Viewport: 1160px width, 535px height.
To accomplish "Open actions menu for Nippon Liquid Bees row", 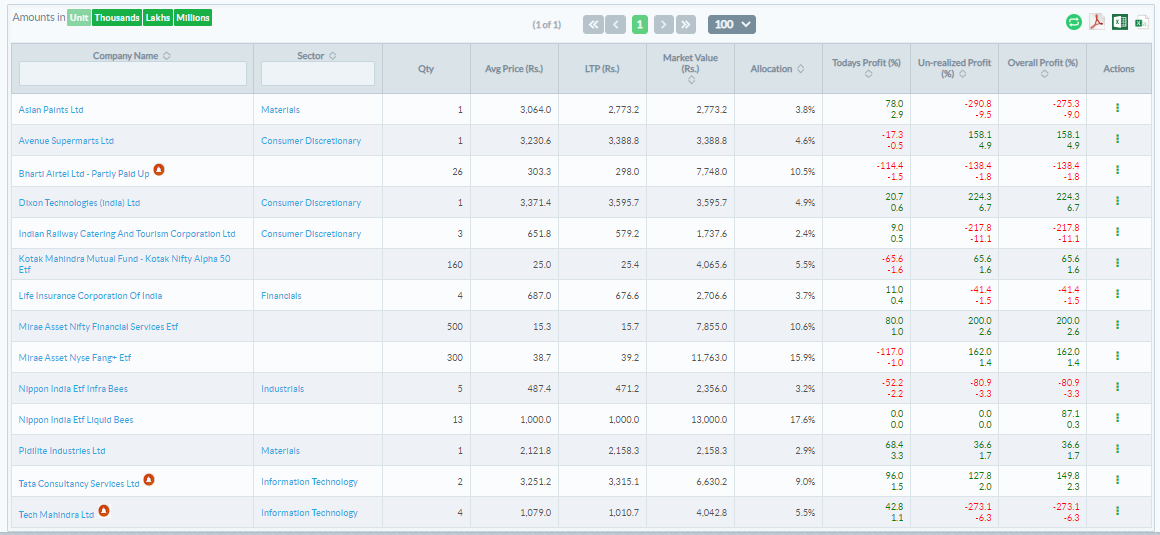I will tap(1117, 419).
